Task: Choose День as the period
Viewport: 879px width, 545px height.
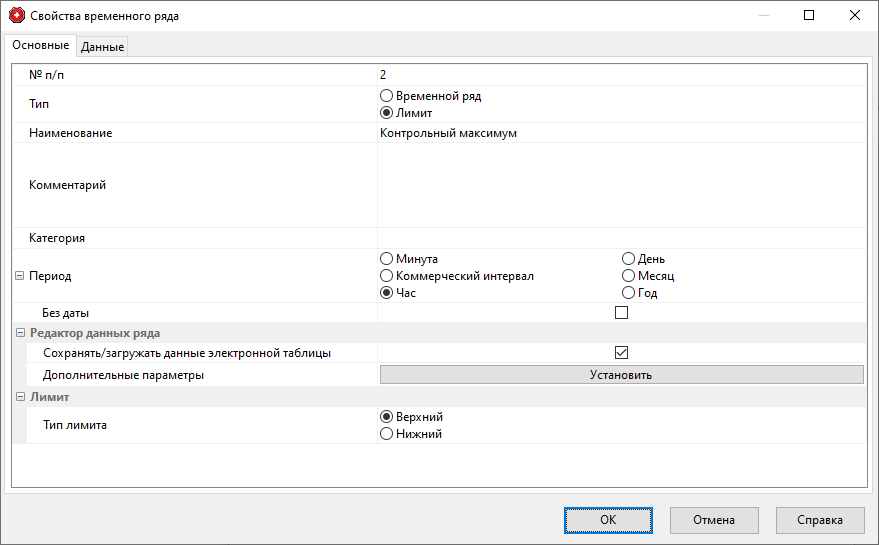Action: 629,259
